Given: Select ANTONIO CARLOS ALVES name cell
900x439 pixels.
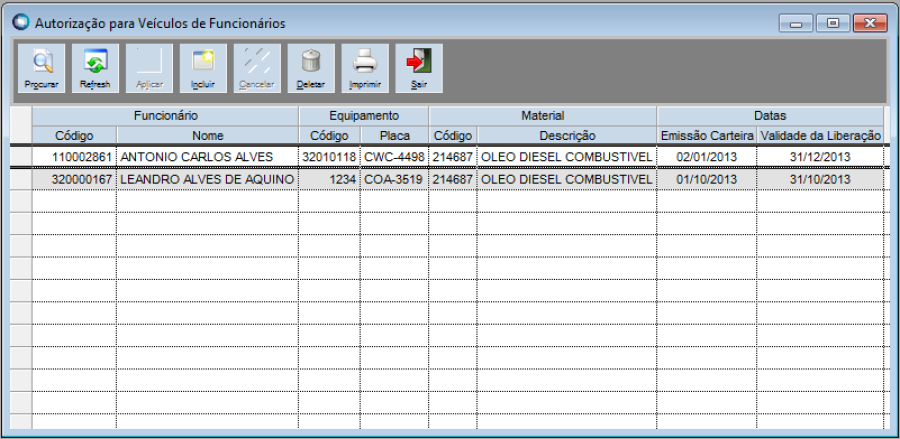Looking at the screenshot, I should point(208,157).
